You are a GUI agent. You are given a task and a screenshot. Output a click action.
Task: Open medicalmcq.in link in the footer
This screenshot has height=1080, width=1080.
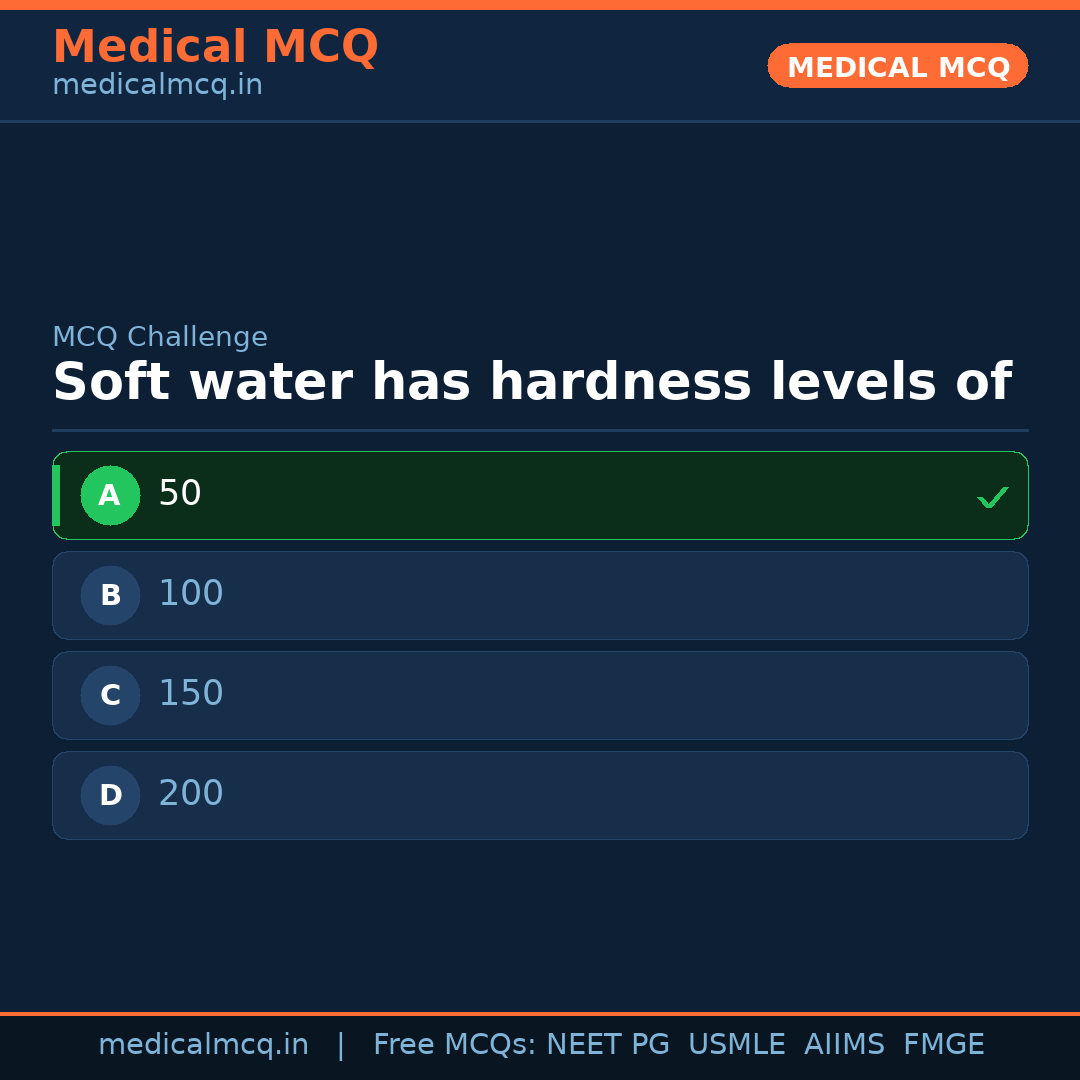(203, 1045)
